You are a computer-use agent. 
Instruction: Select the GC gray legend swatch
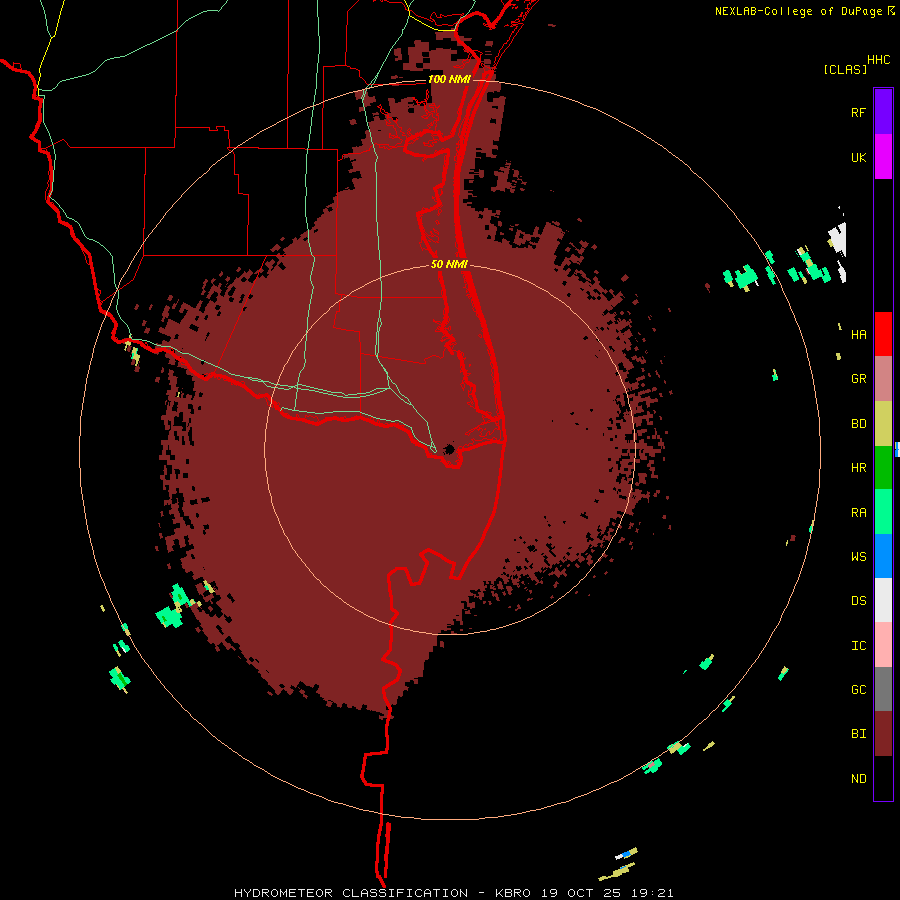883,689
